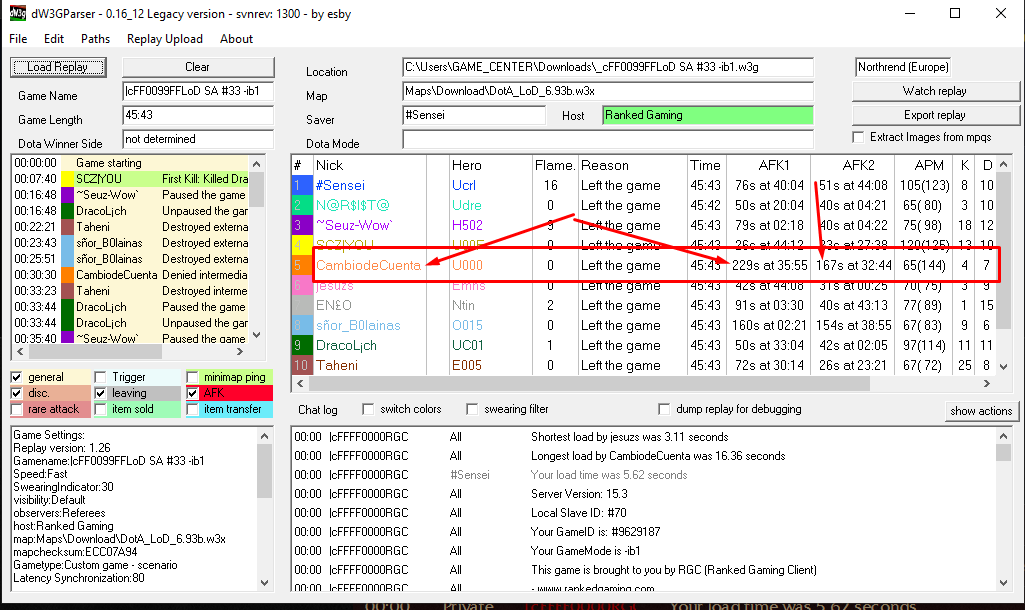1025x610 pixels.
Task: Select the SCZ|YOU First Kill event row
Action: 131,179
